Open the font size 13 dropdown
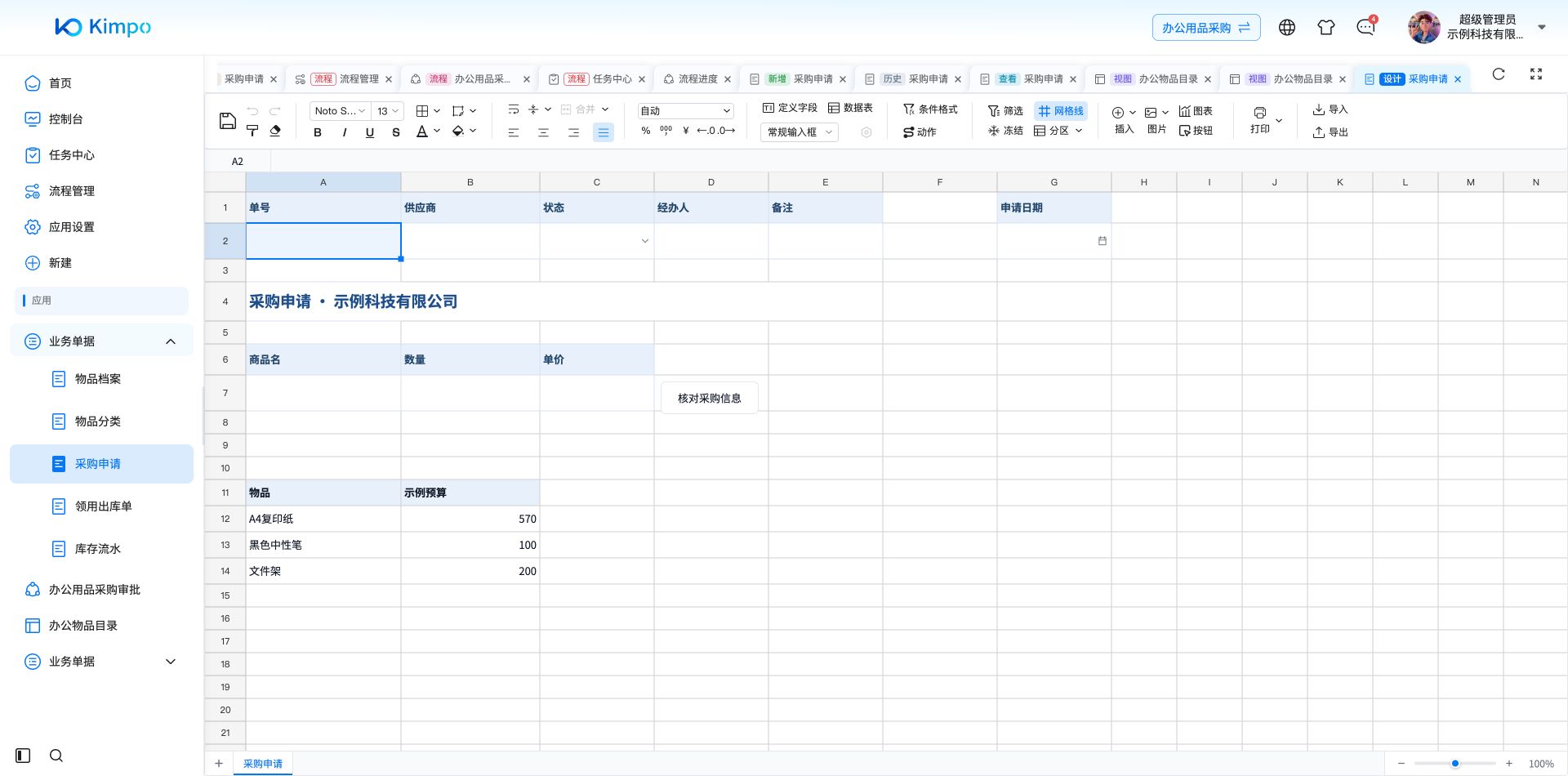This screenshot has height=776, width=1568. point(388,111)
